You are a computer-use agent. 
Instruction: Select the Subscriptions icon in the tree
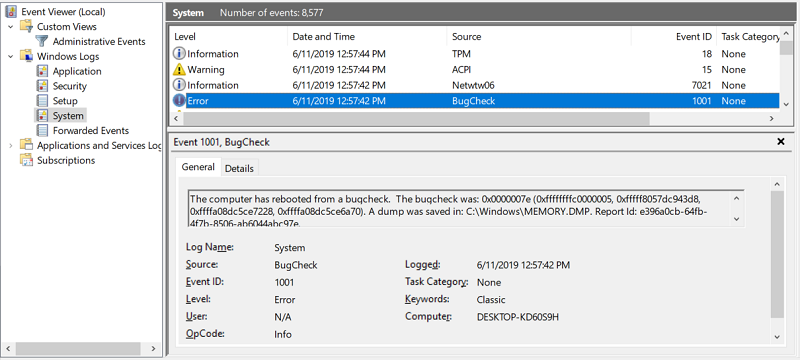point(27,160)
